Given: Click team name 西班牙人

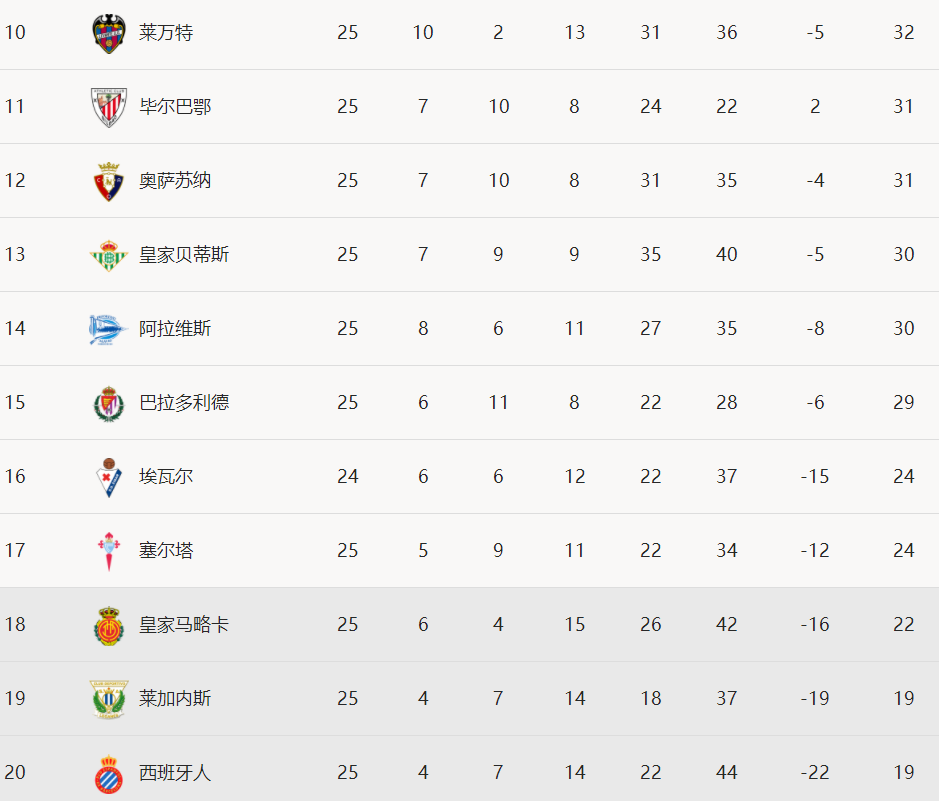Looking at the screenshot, I should click(x=175, y=772).
